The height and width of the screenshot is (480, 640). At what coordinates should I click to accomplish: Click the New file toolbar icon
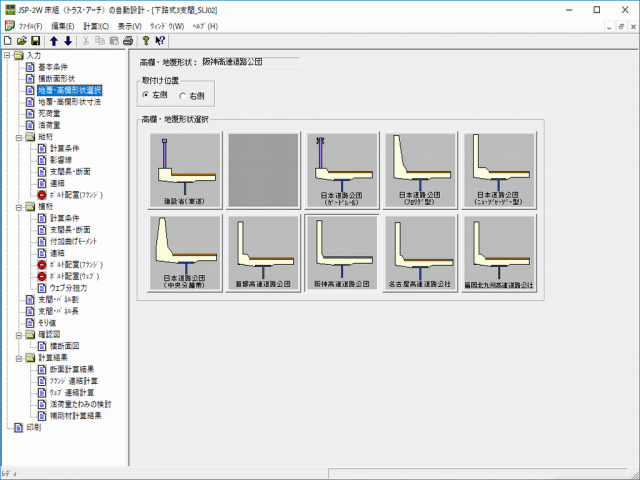pyautogui.click(x=8, y=40)
